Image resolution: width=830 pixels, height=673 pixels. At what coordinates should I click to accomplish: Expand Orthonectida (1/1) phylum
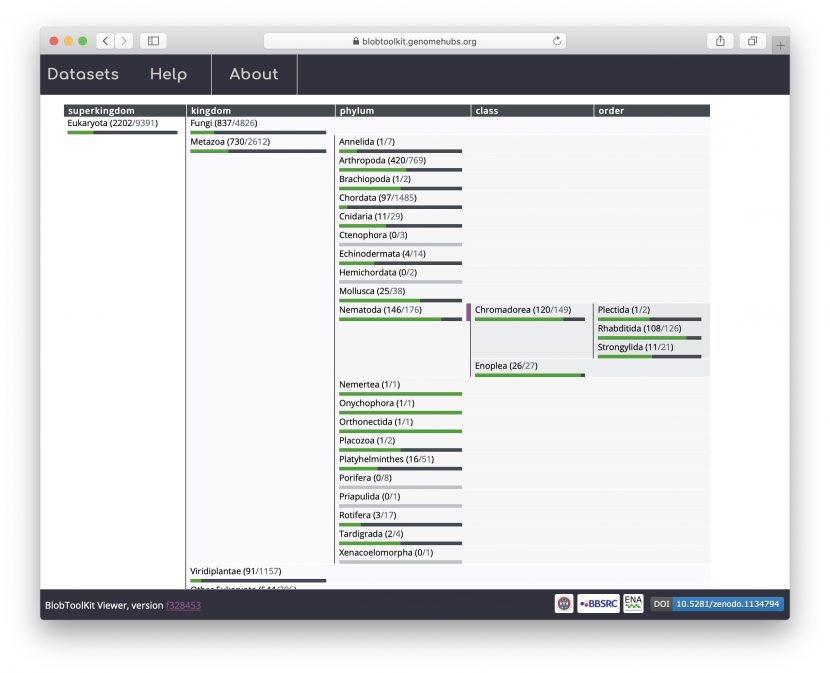(x=375, y=421)
